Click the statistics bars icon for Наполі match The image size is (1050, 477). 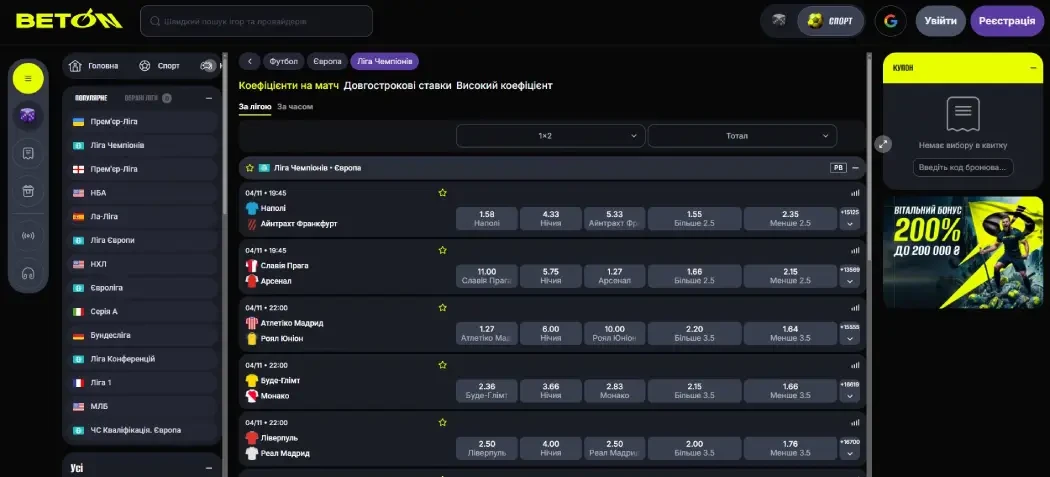855,193
